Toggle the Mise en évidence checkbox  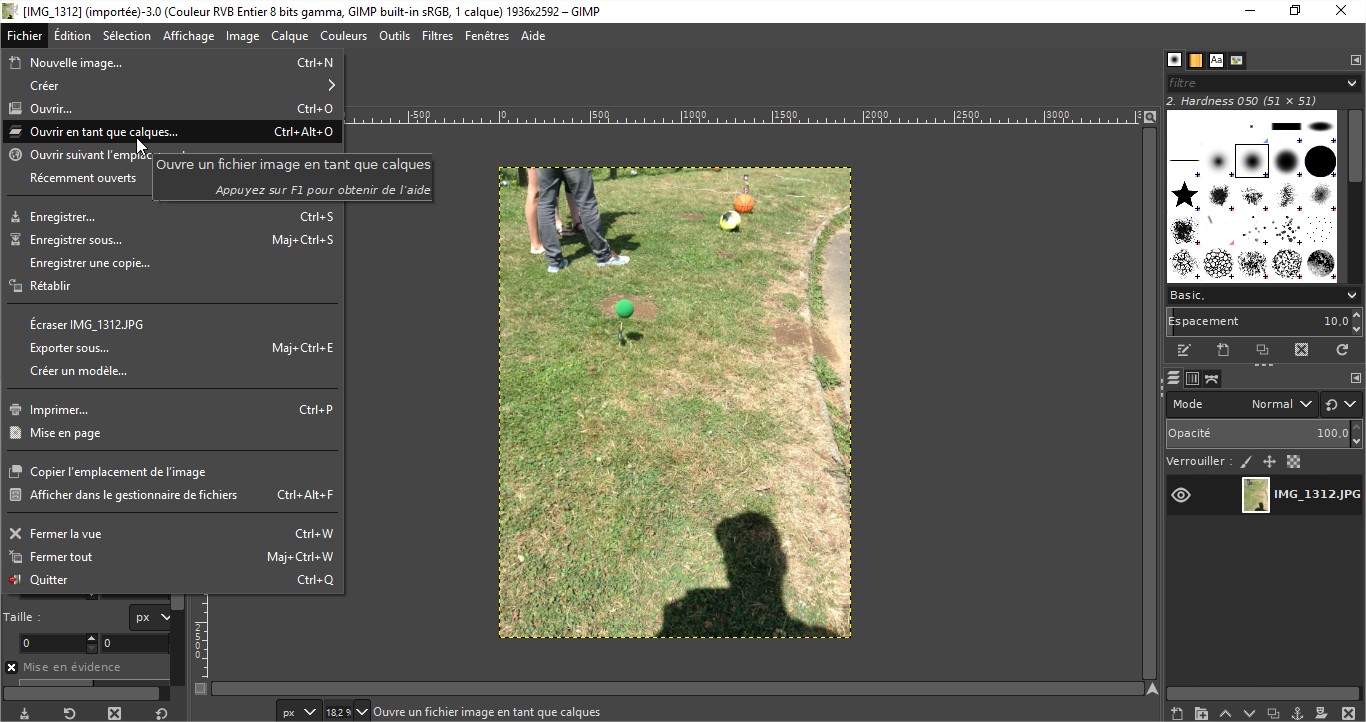[x=12, y=667]
